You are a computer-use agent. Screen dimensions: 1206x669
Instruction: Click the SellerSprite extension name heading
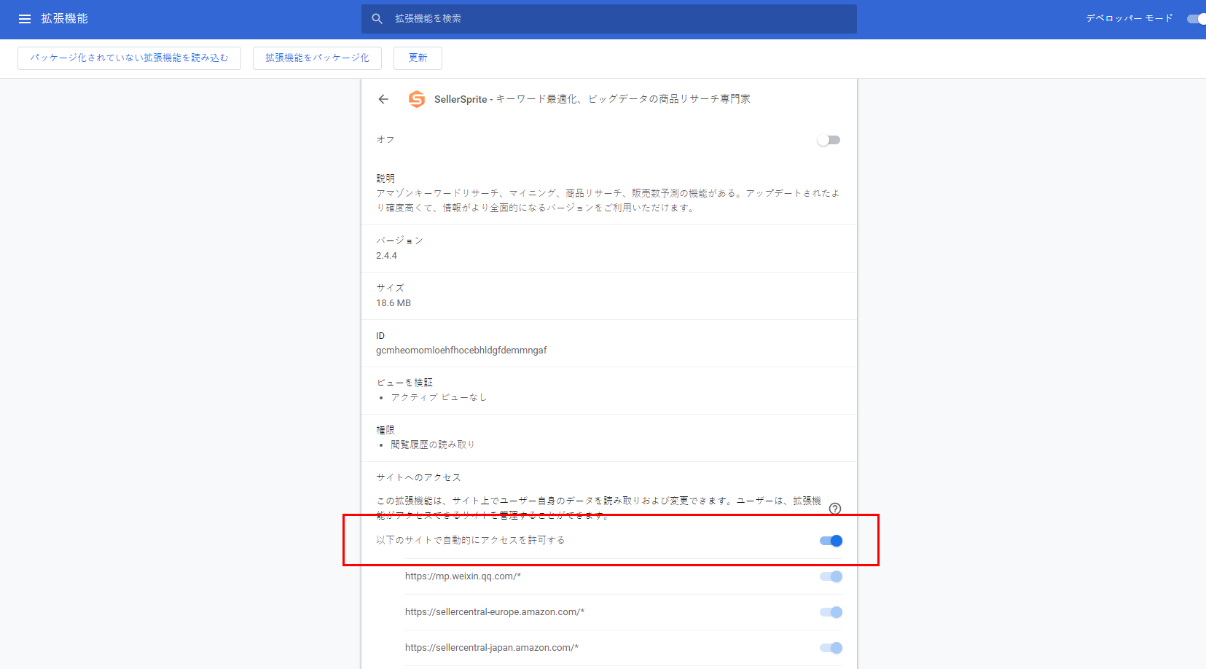[592, 99]
